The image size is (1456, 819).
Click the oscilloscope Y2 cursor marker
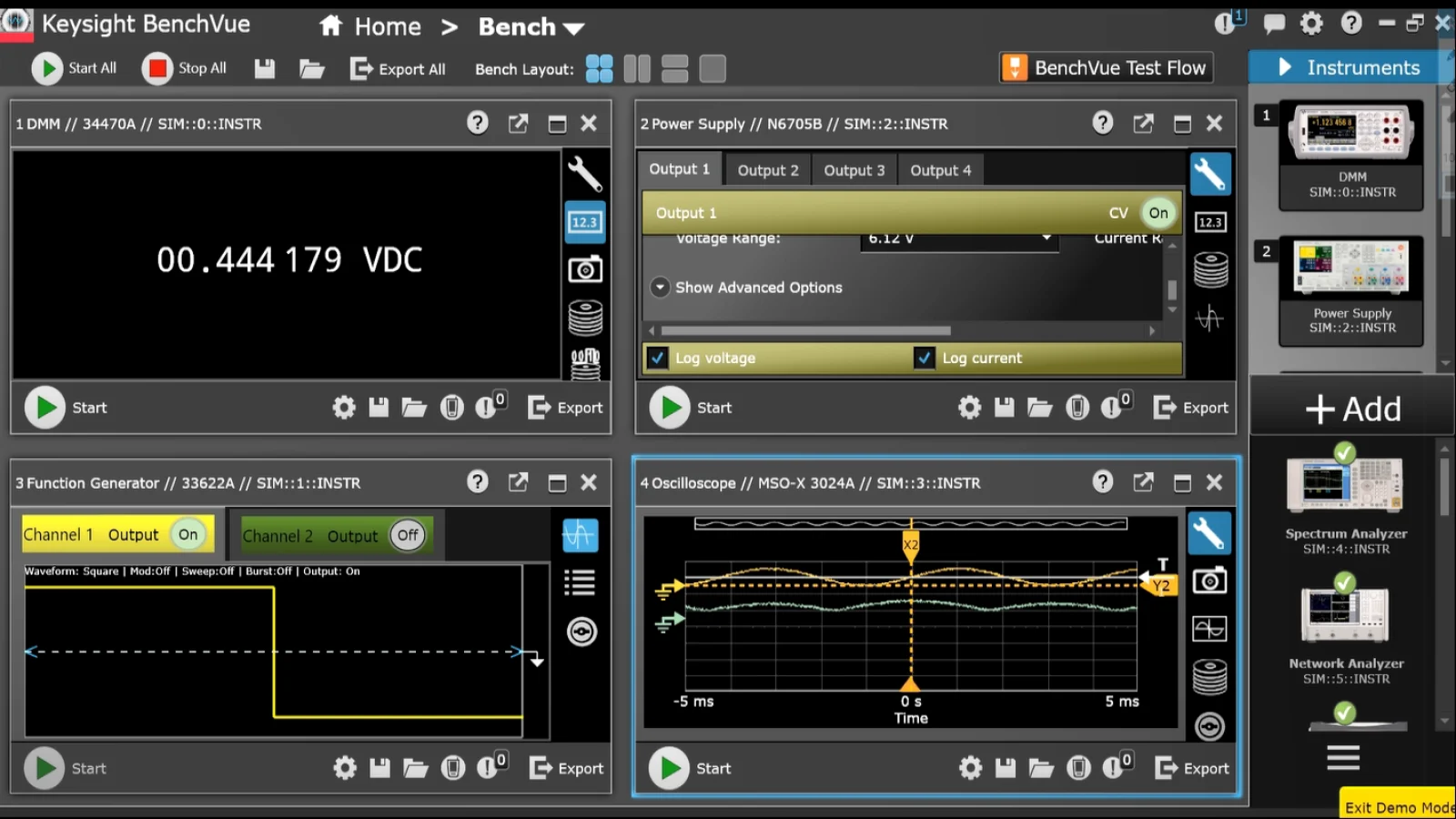point(1160,585)
